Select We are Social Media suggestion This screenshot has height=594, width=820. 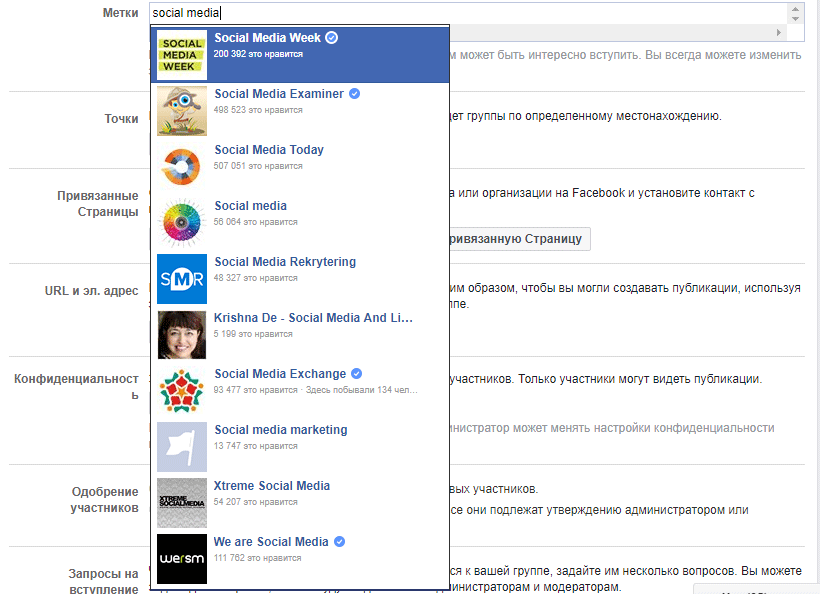300,558
